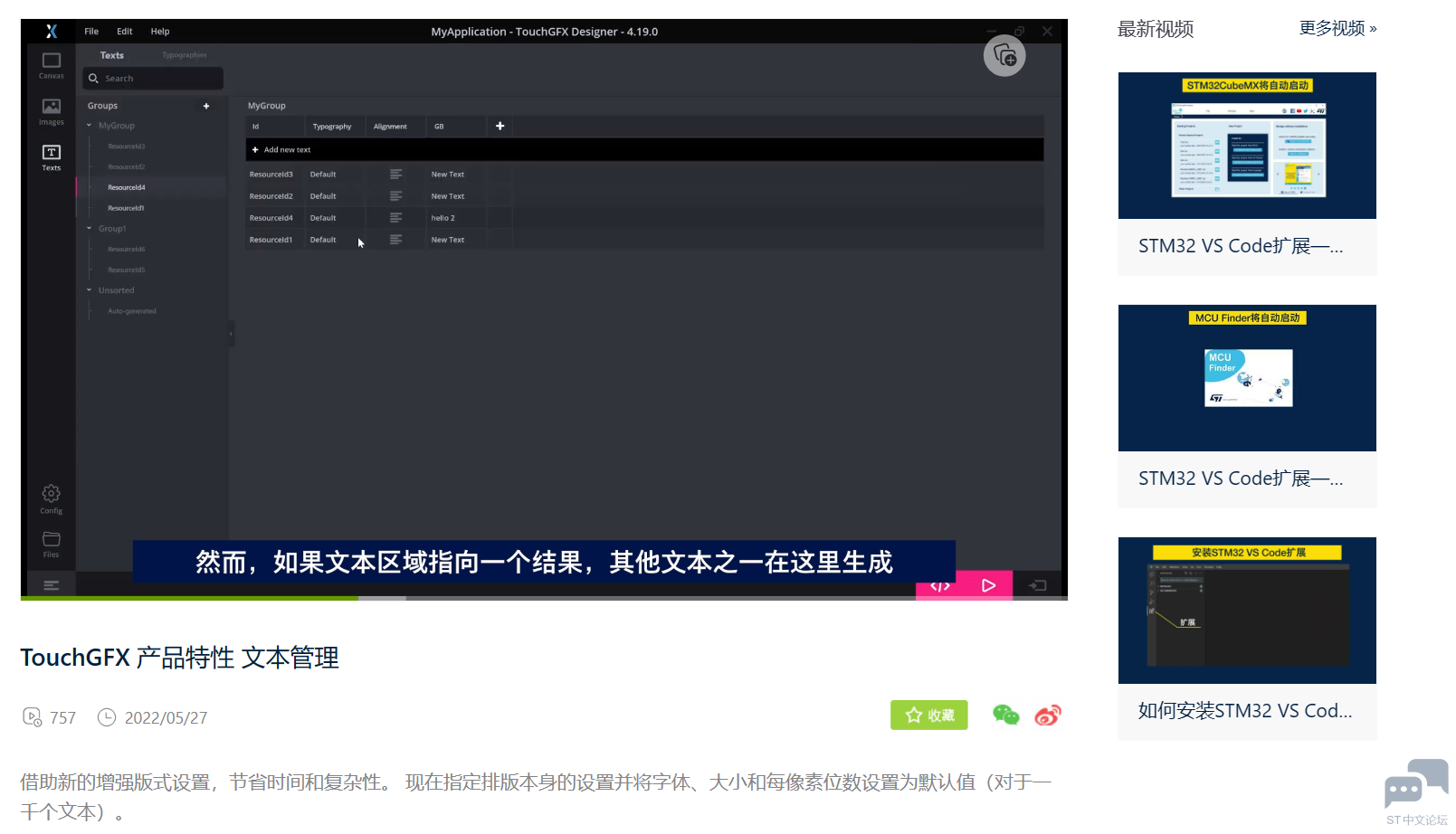This screenshot has height=834, width=1456.
Task: Open the File menu
Action: coord(91,32)
